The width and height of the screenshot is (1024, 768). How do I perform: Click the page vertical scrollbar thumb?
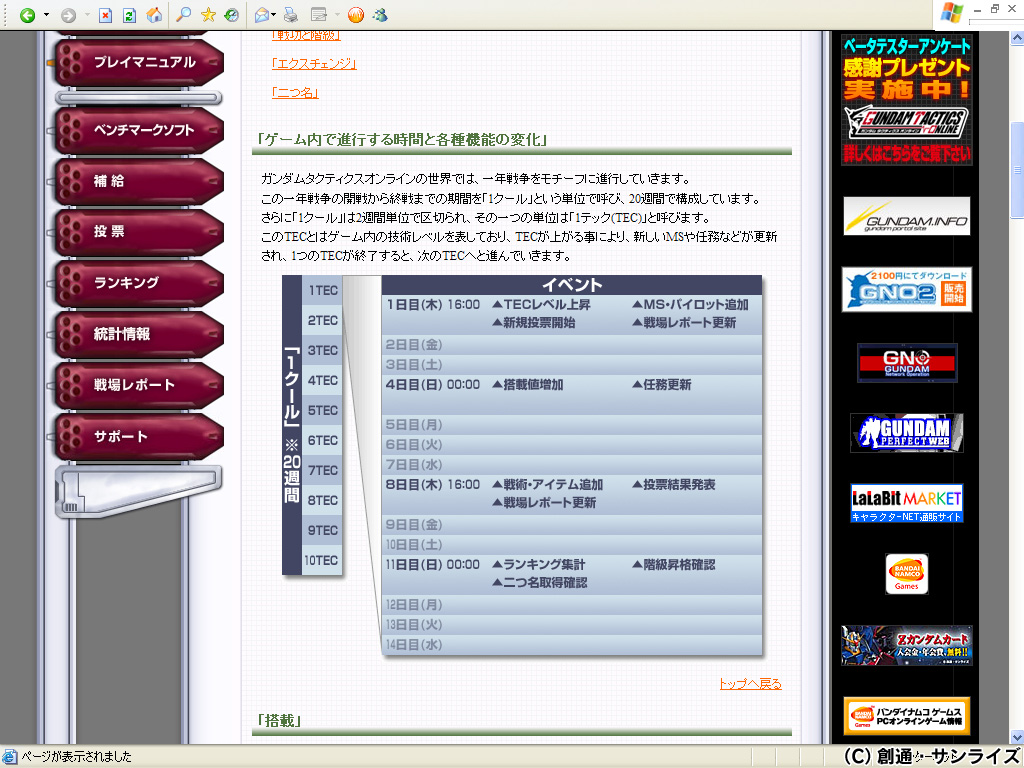[1017, 170]
